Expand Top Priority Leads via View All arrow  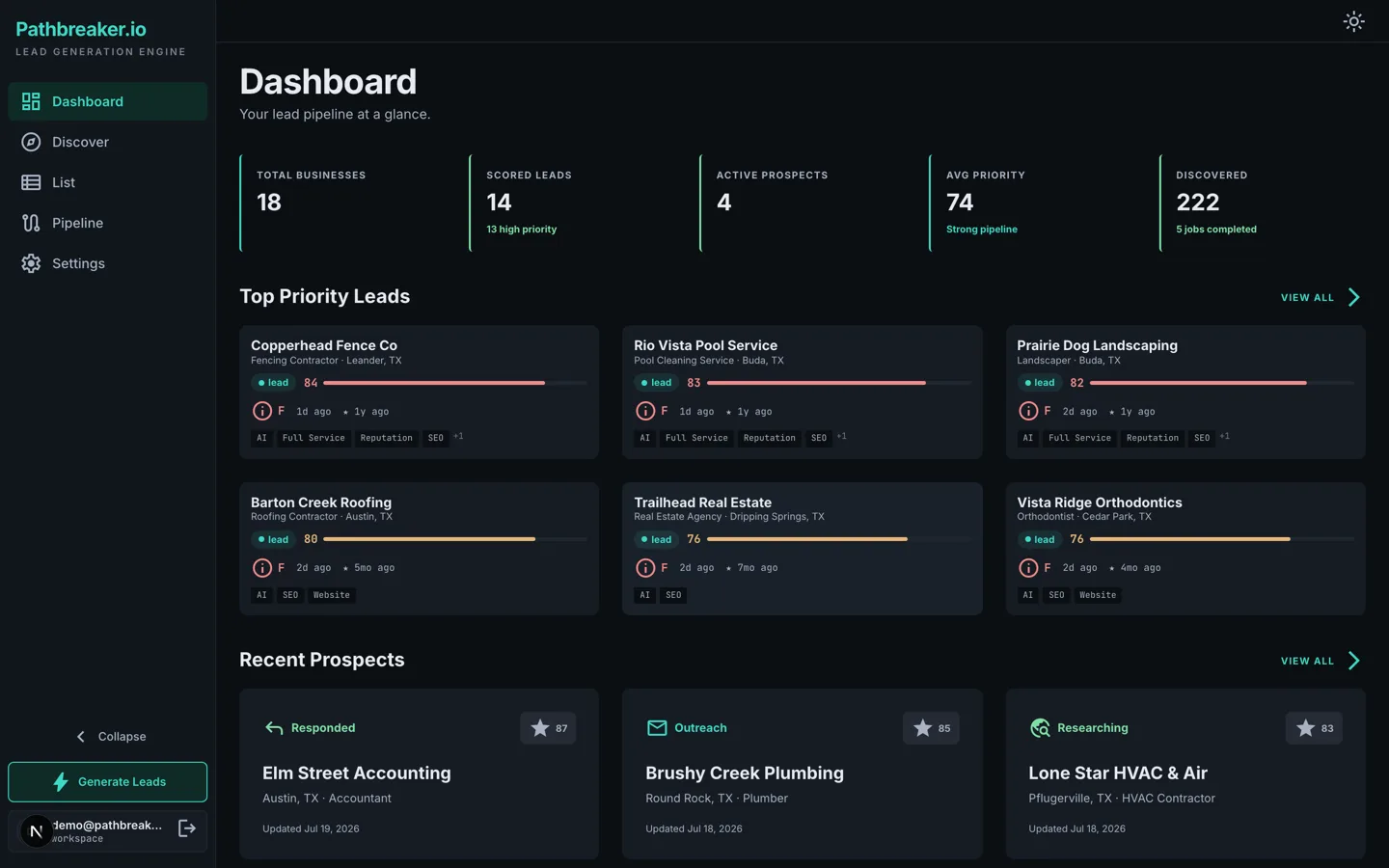(1354, 297)
